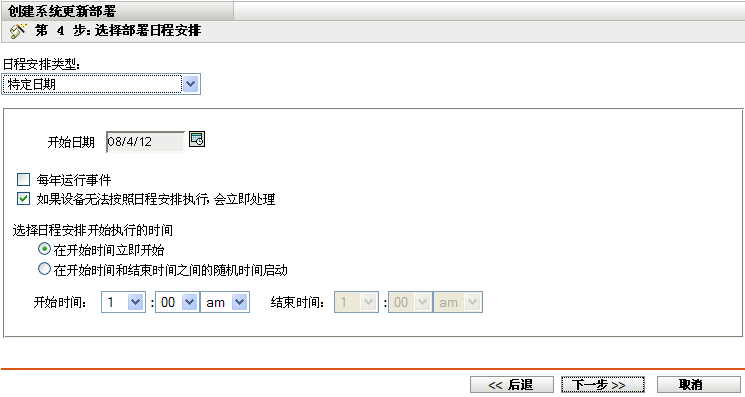Open the calendar picker next to 开始日期

(x=197, y=140)
